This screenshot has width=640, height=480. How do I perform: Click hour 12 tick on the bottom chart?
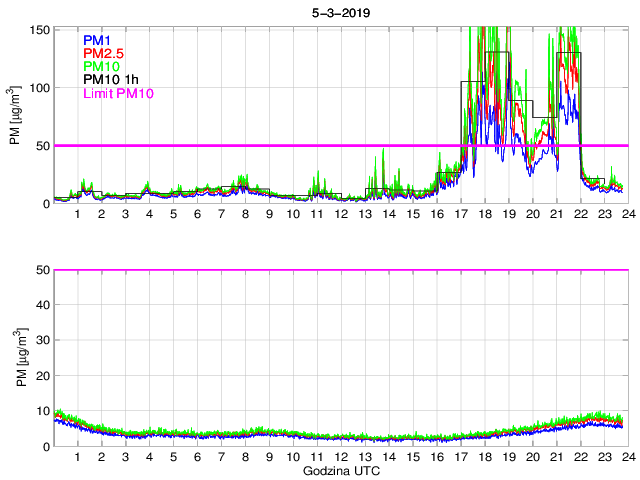(340, 457)
